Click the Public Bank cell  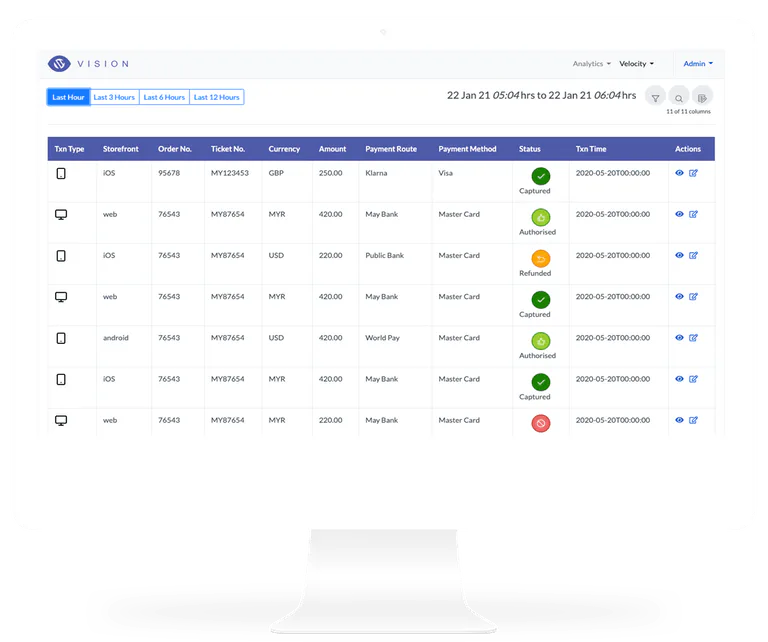[x=384, y=255]
